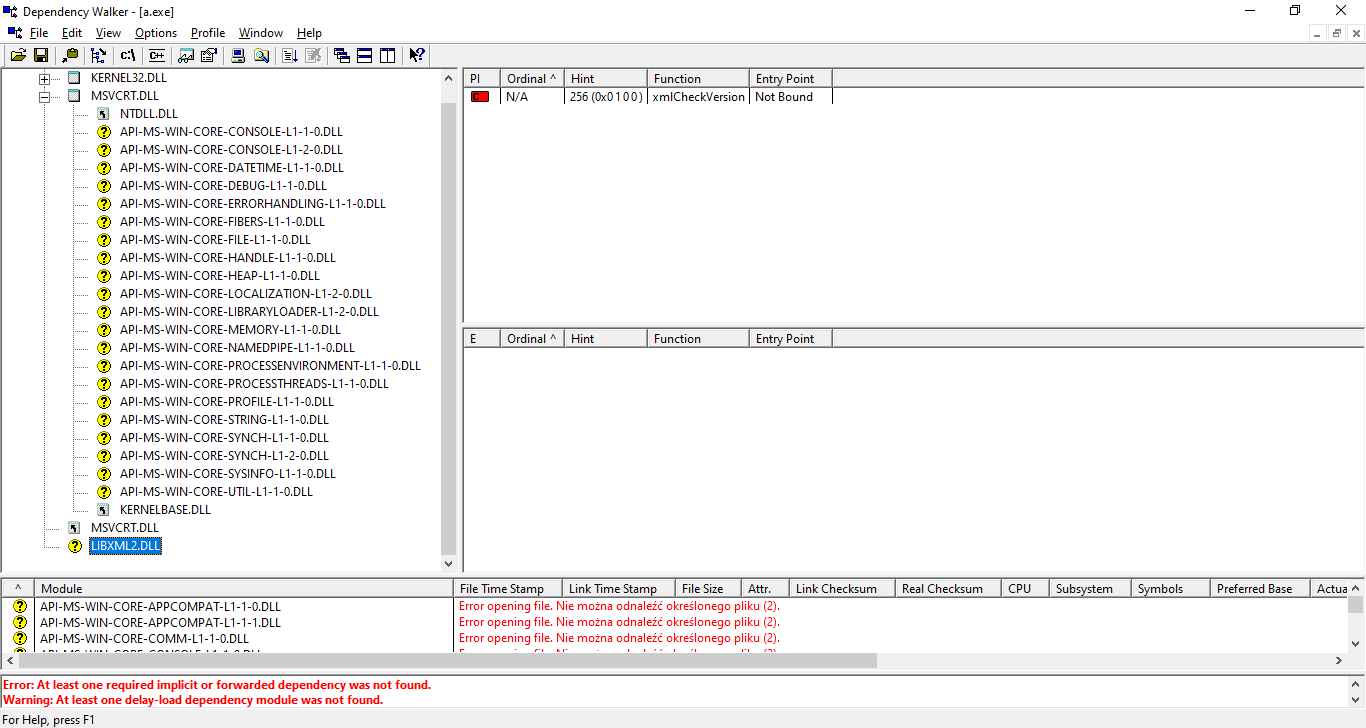Open the Window menu
This screenshot has width=1366, height=728.
click(261, 33)
